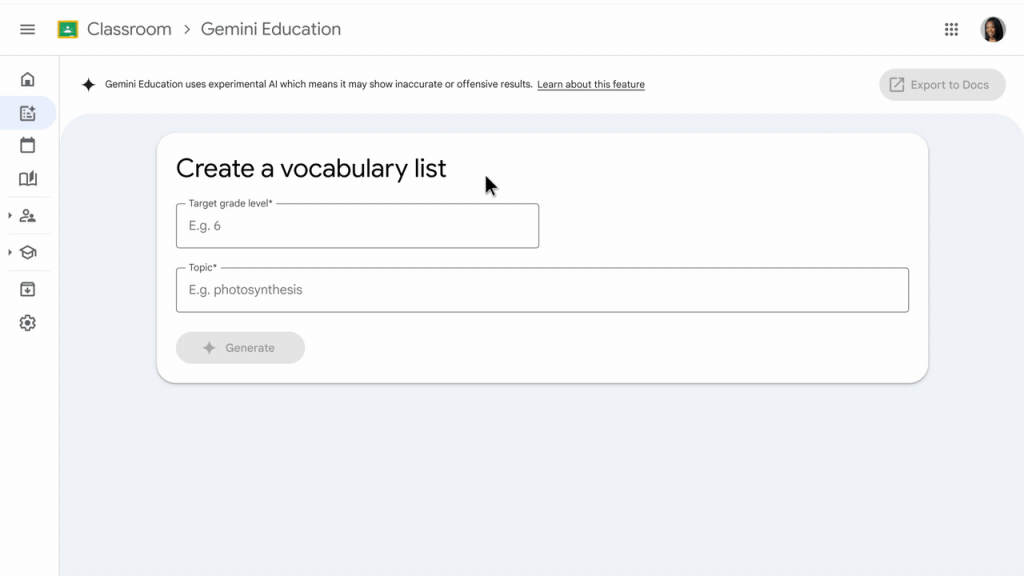The image size is (1024, 576).
Task: Open archived classes sidebar icon
Action: (28, 289)
